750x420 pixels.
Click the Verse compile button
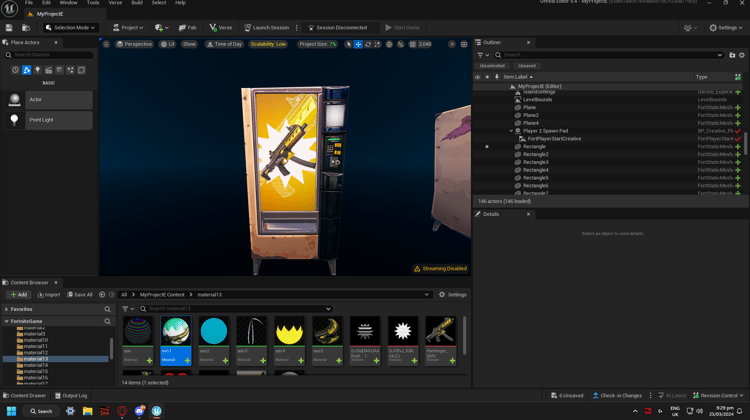point(221,28)
